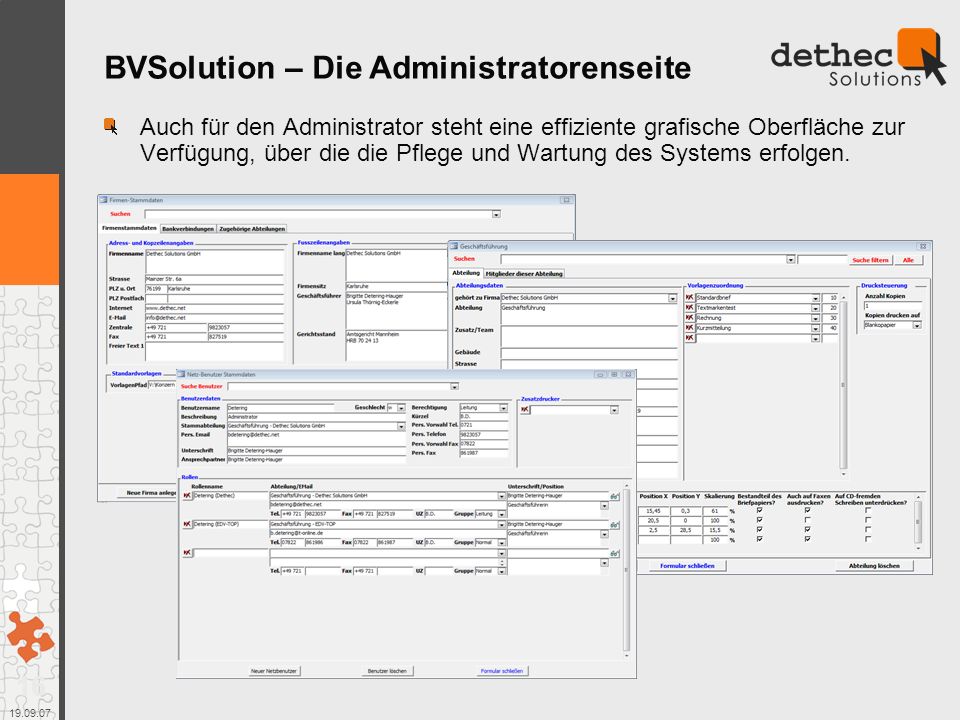Click position table vertical scrollbar
This screenshot has height=720, width=960.
click(x=917, y=522)
